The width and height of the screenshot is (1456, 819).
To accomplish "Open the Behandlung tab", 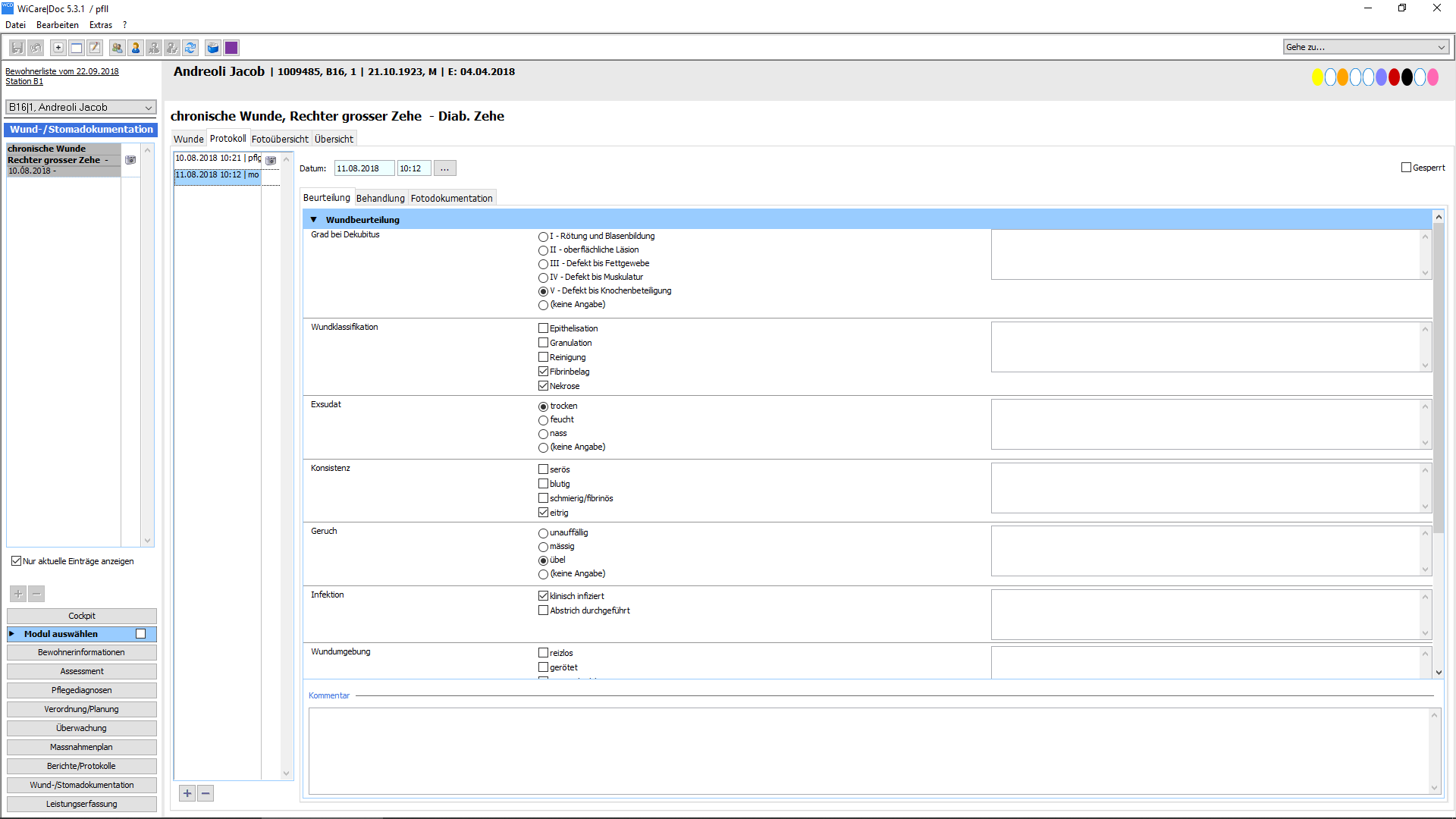I will click(x=380, y=198).
